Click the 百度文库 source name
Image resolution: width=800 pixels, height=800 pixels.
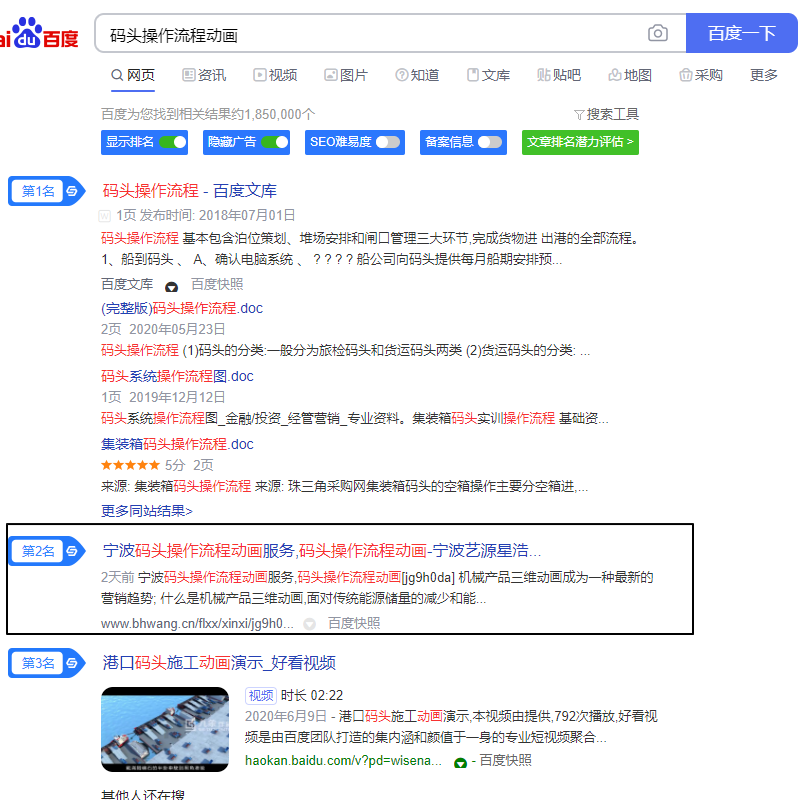(x=127, y=284)
